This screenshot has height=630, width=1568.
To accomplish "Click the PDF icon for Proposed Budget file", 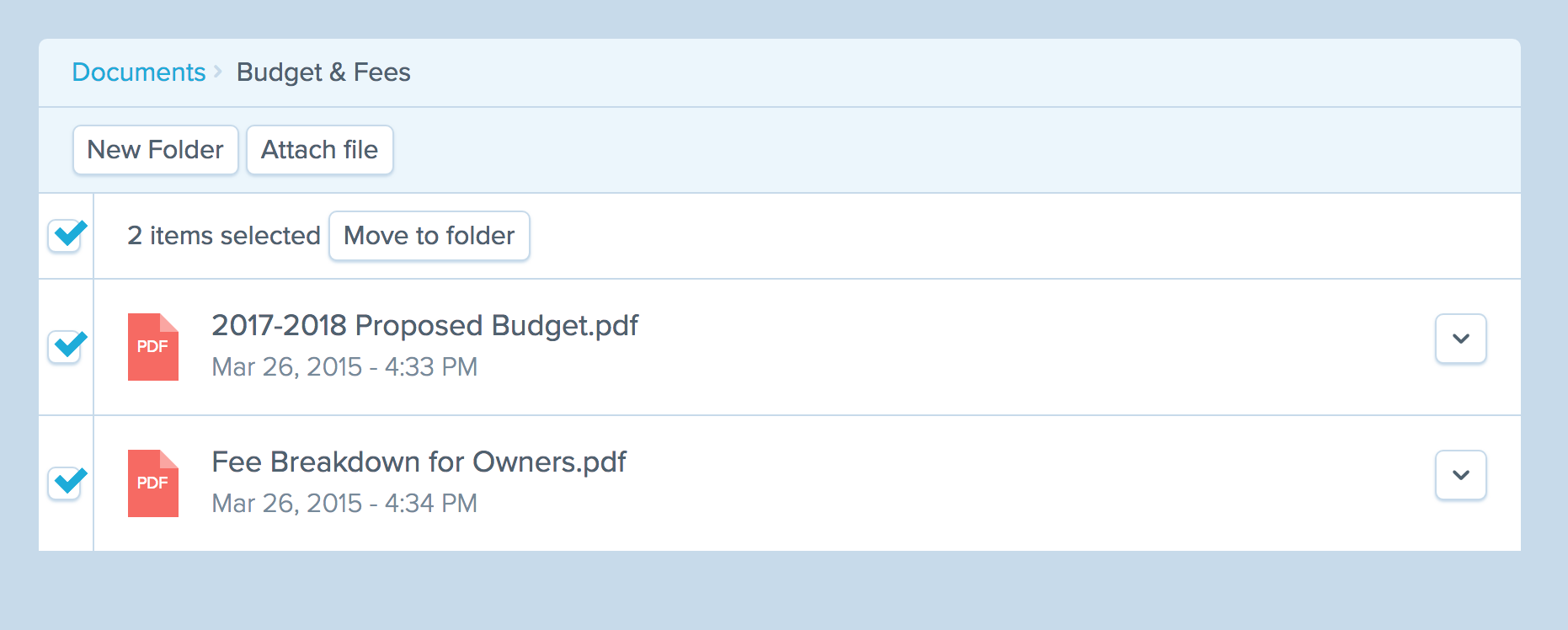I will coord(152,347).
